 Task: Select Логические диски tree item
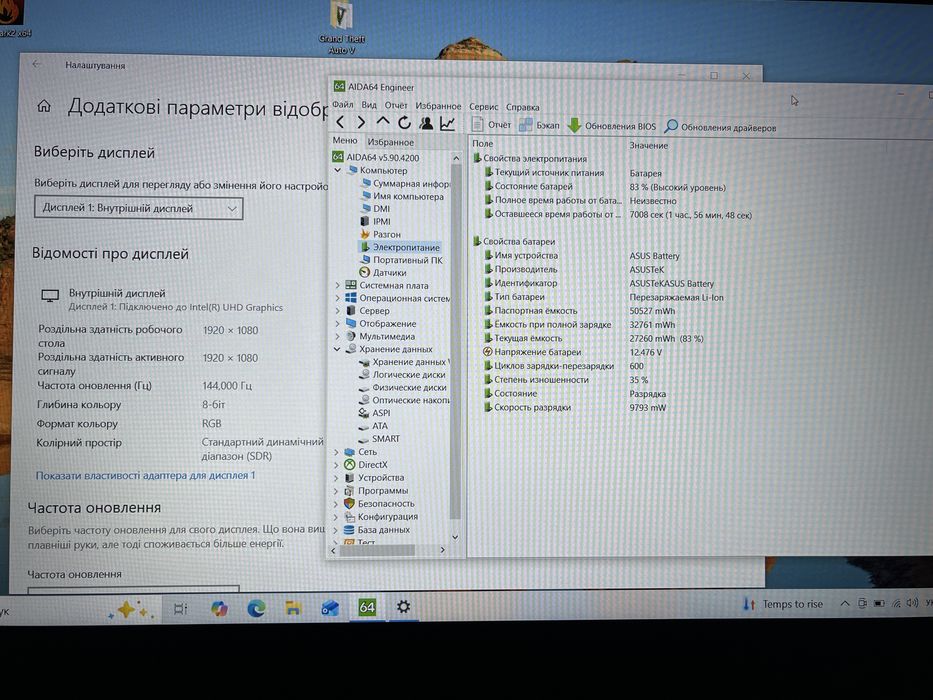(402, 374)
